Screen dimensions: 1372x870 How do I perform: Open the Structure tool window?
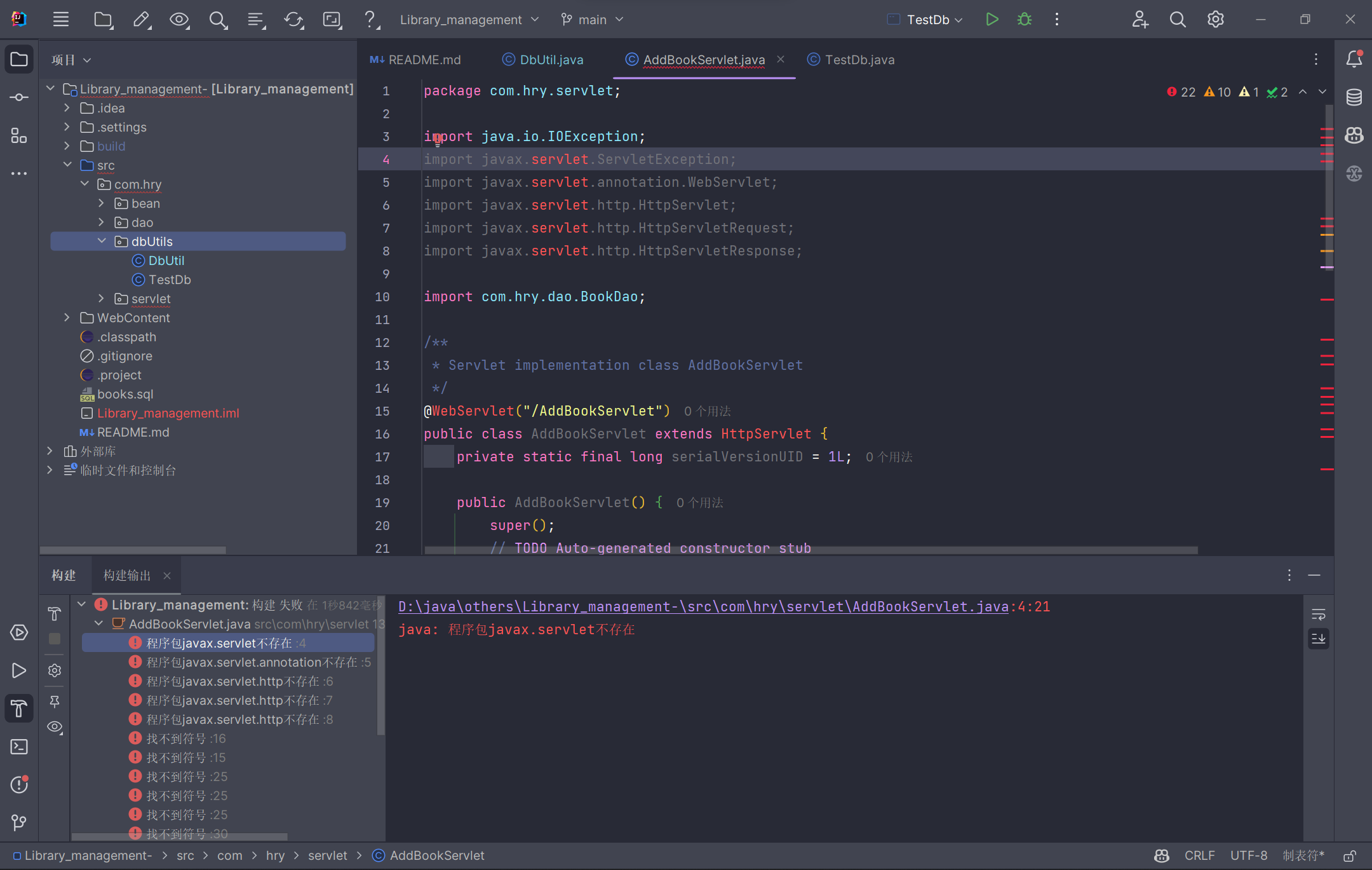click(x=19, y=135)
